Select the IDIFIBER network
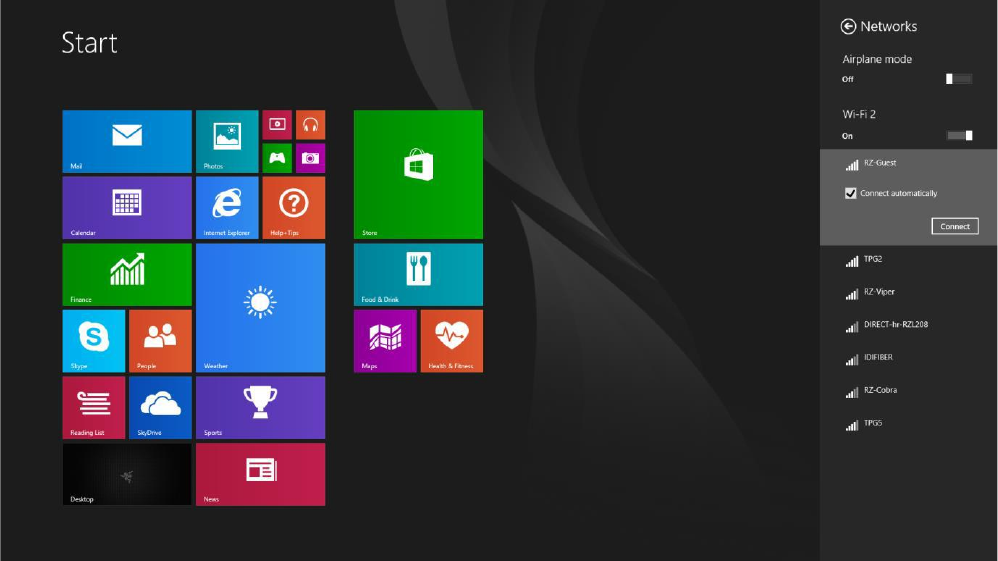This screenshot has height=561, width=998. coord(908,359)
